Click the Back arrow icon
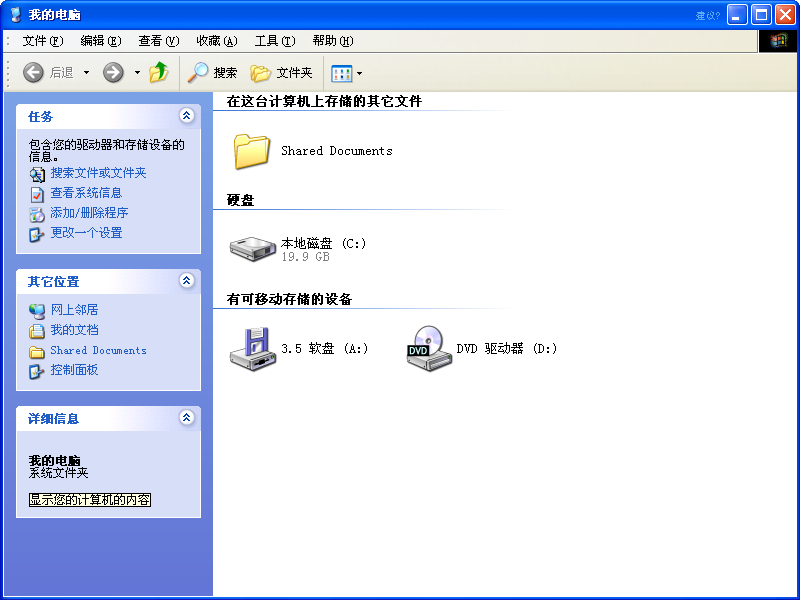 [x=33, y=72]
